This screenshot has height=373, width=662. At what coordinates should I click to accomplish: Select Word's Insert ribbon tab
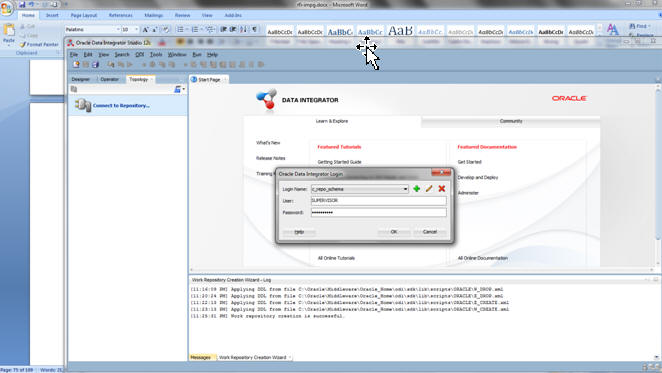[52, 15]
